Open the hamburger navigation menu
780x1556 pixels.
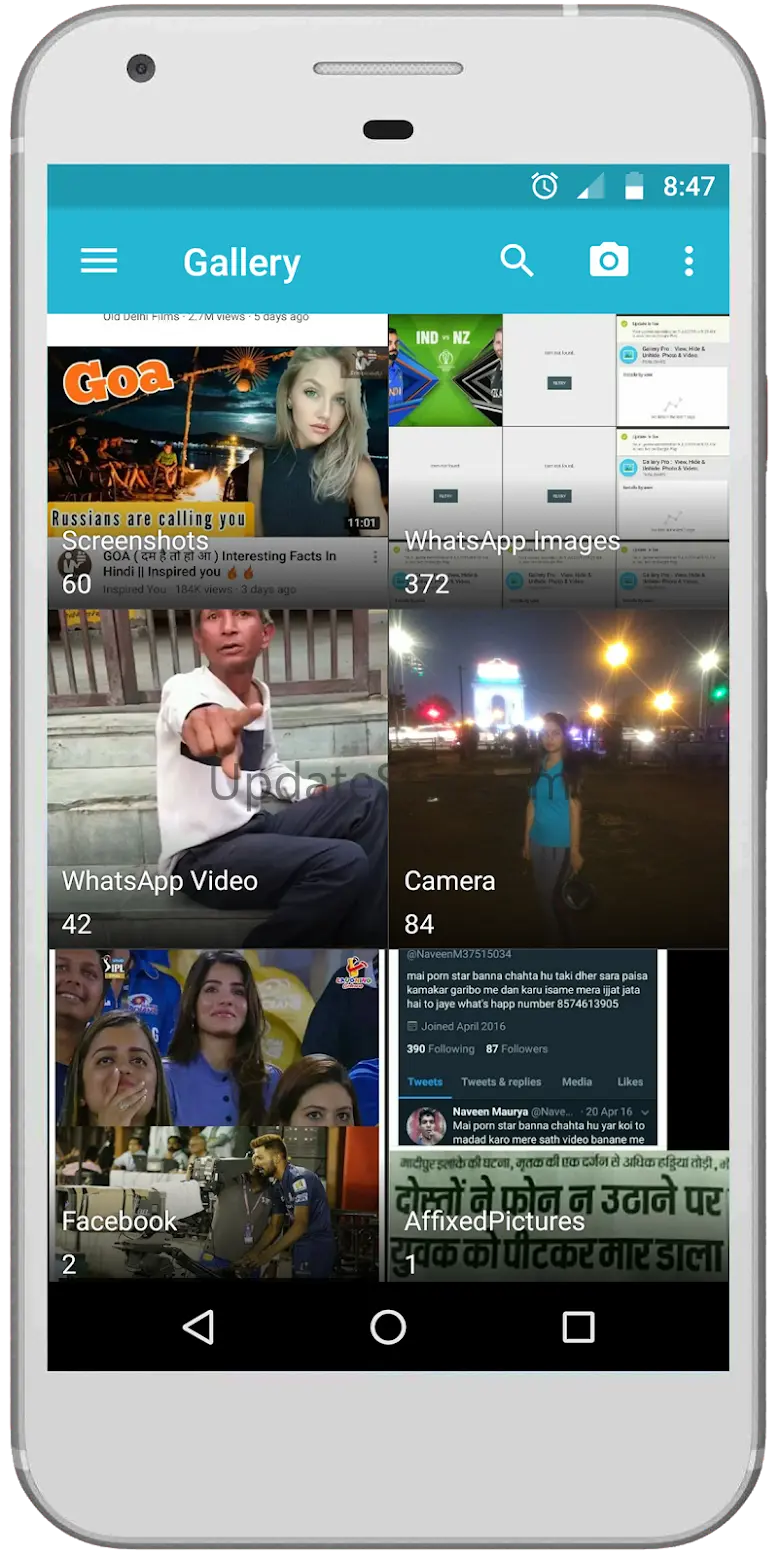99,261
